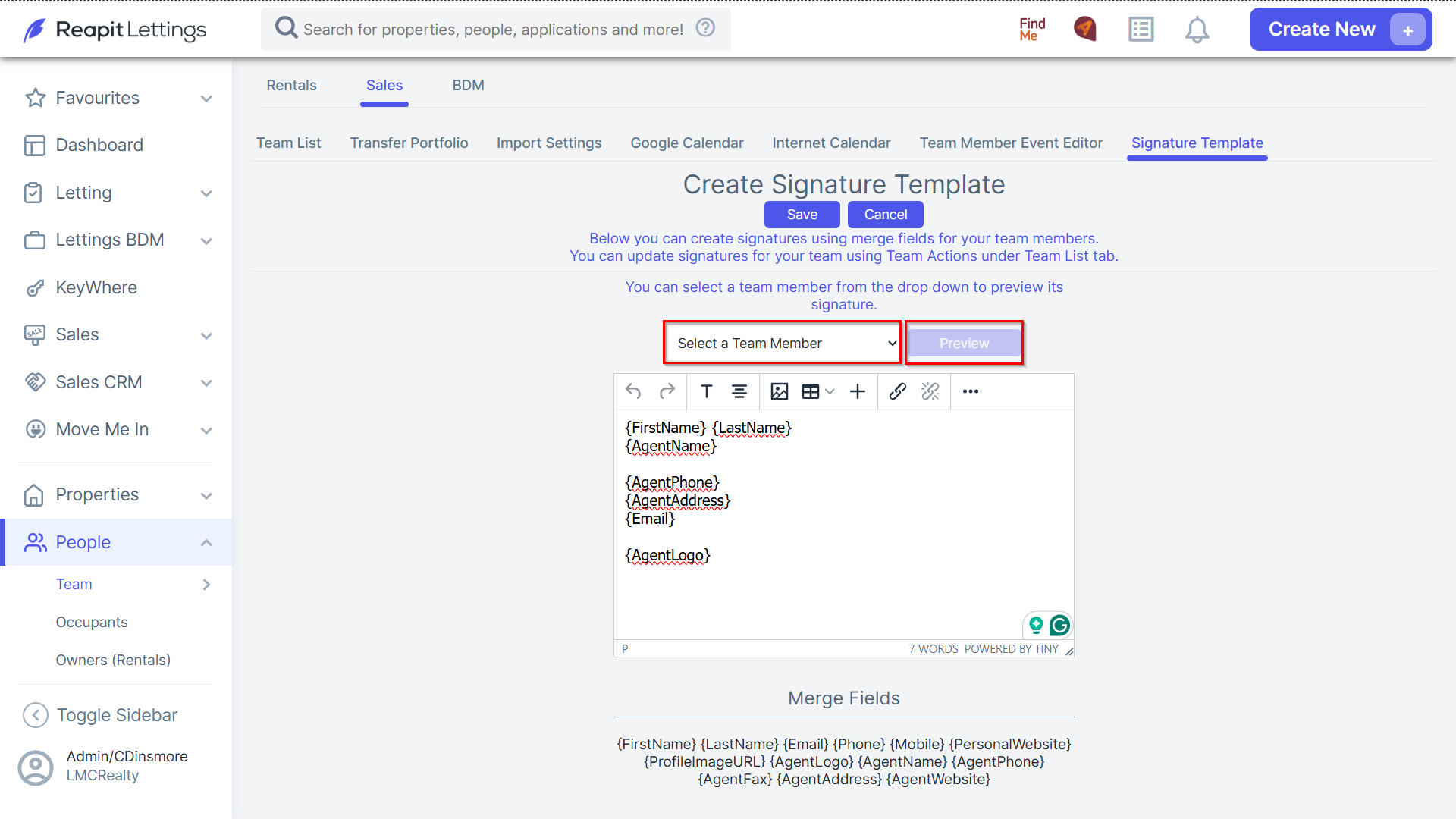Click the Cancel button
This screenshot has height=819, width=1456.
coord(885,215)
